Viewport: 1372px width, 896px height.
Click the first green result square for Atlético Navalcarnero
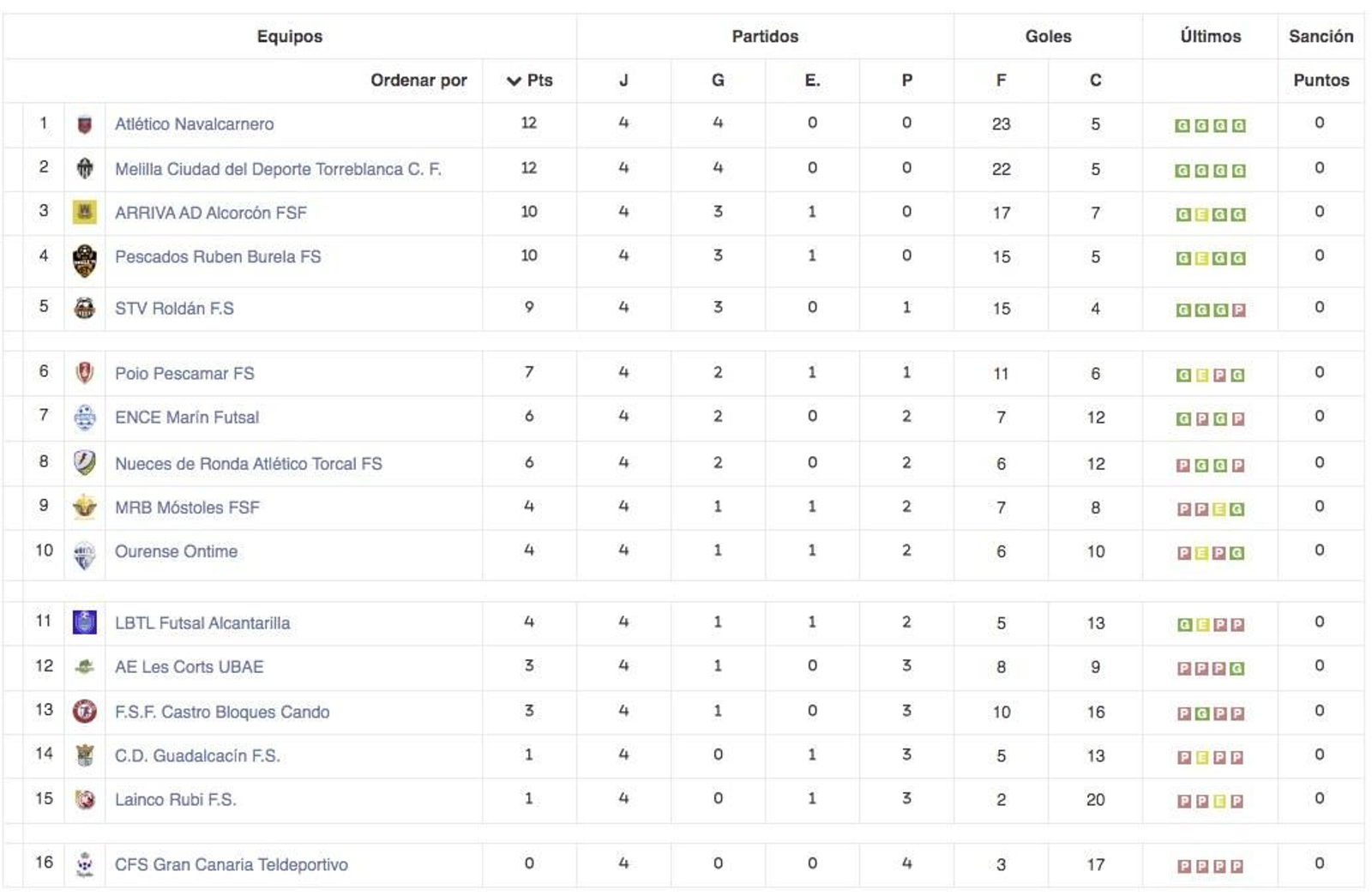point(1182,126)
